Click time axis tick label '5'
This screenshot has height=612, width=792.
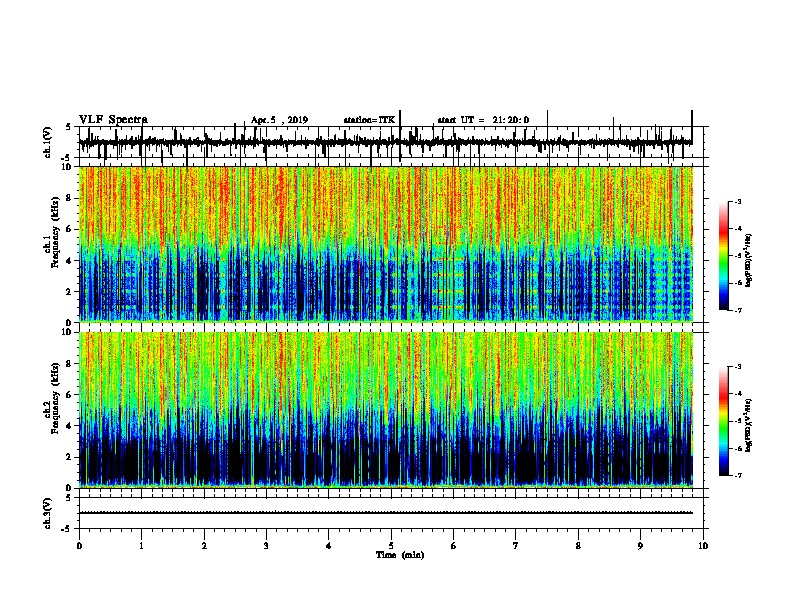pos(391,546)
